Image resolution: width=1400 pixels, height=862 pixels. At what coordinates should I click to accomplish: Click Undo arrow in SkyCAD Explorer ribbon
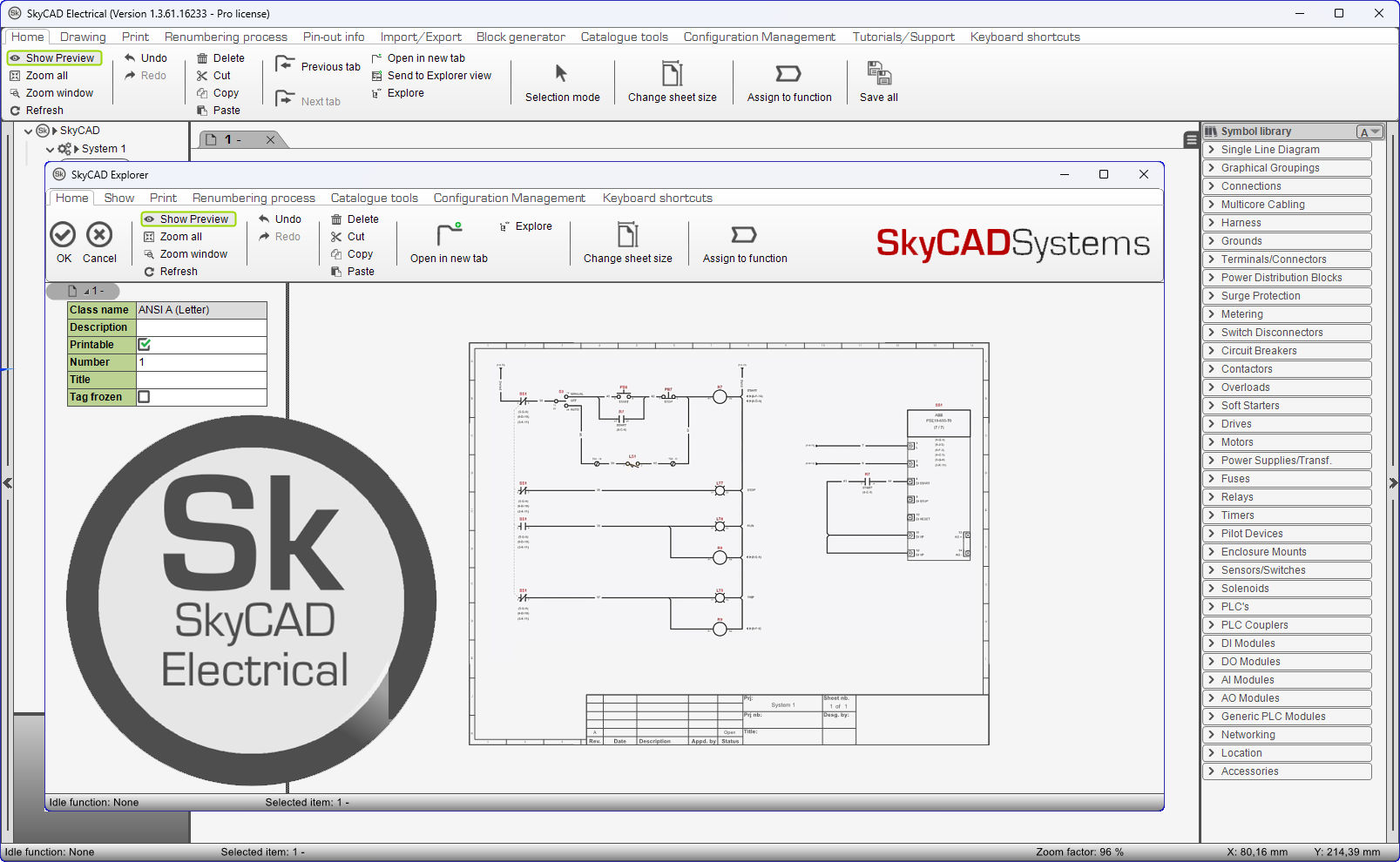click(264, 219)
